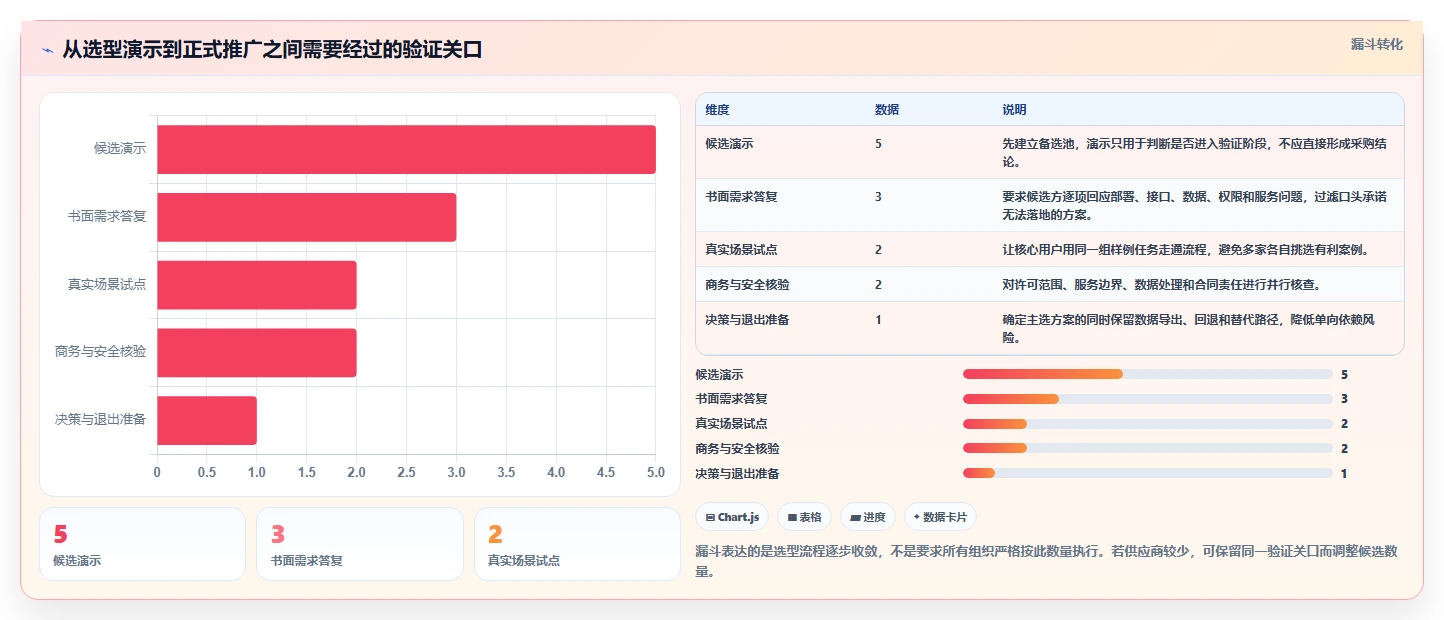
Task: Select the 漏斗转化 tag in the header
Action: click(1377, 44)
